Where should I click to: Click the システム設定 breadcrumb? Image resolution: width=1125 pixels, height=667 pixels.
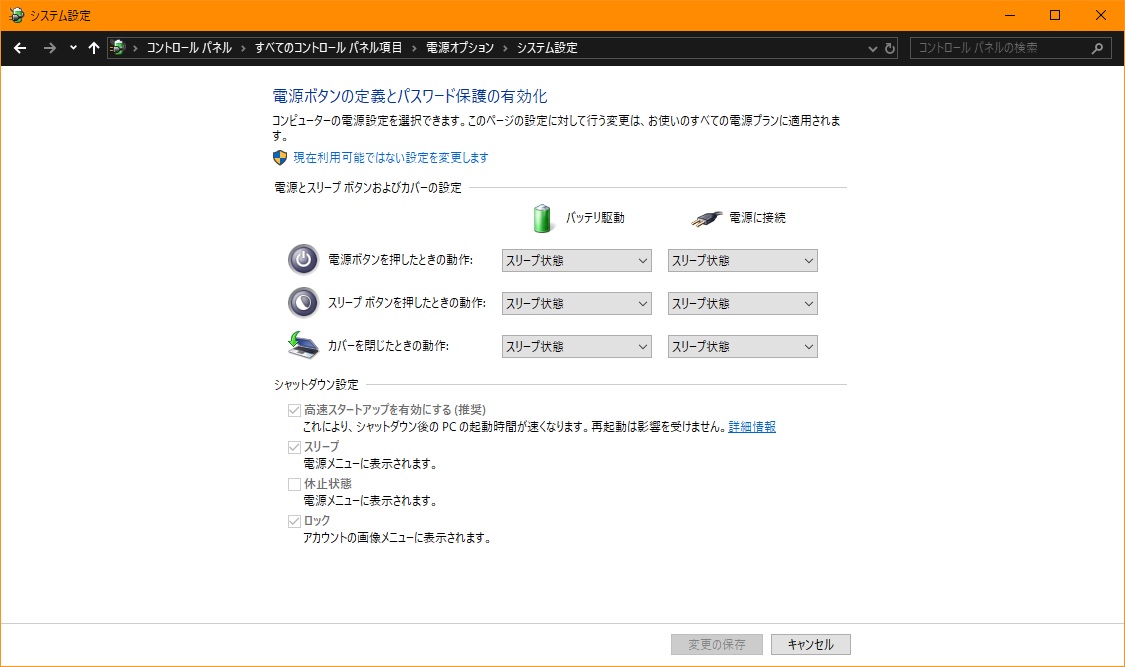(x=547, y=48)
